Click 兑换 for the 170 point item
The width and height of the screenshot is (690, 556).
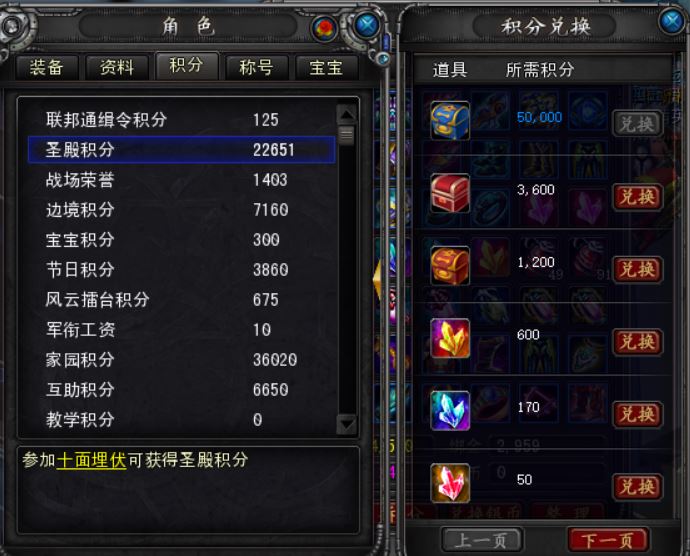[x=638, y=414]
